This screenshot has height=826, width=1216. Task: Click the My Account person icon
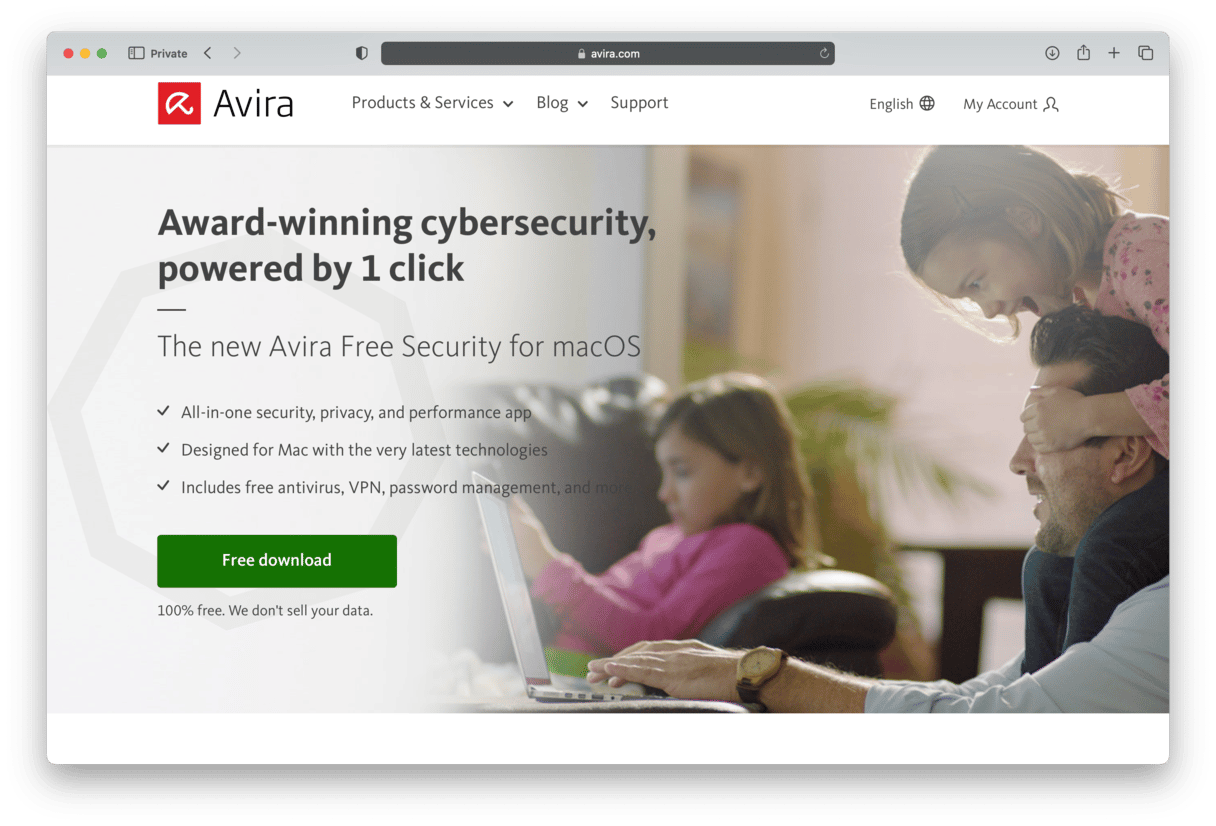[1051, 104]
